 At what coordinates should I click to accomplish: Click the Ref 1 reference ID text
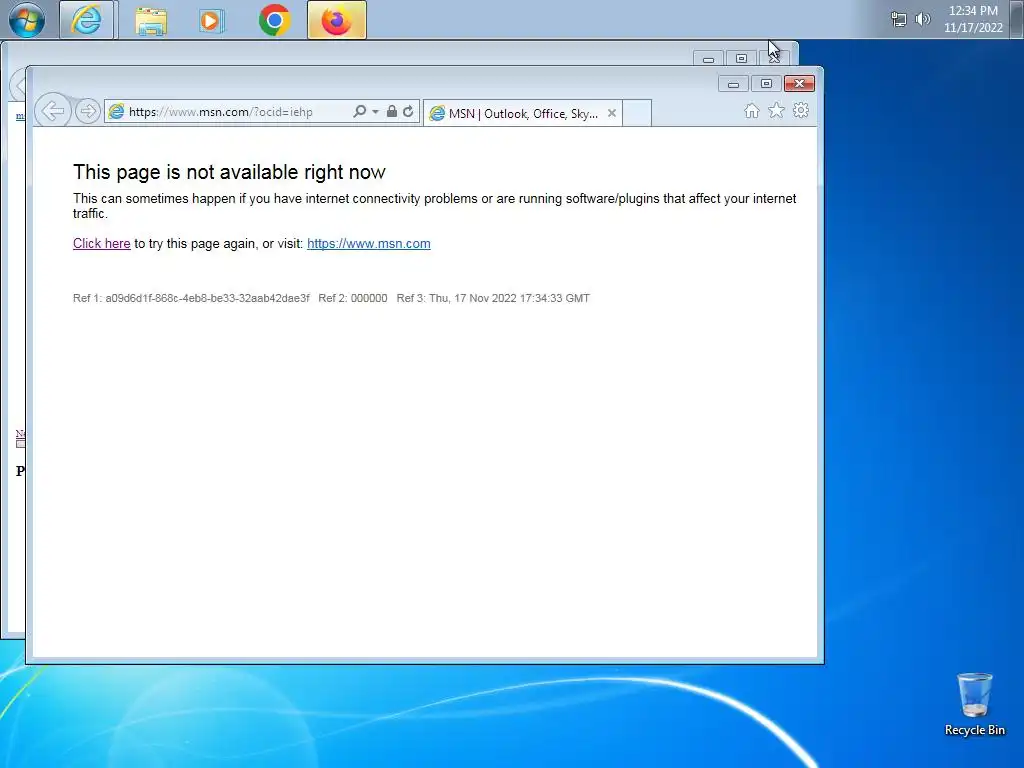pyautogui.click(x=191, y=298)
